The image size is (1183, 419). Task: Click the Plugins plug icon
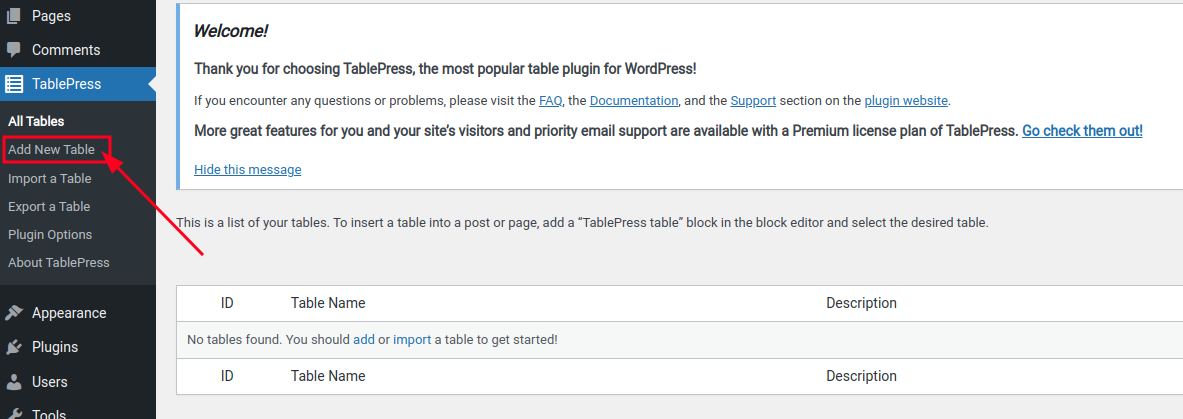pyautogui.click(x=14, y=347)
